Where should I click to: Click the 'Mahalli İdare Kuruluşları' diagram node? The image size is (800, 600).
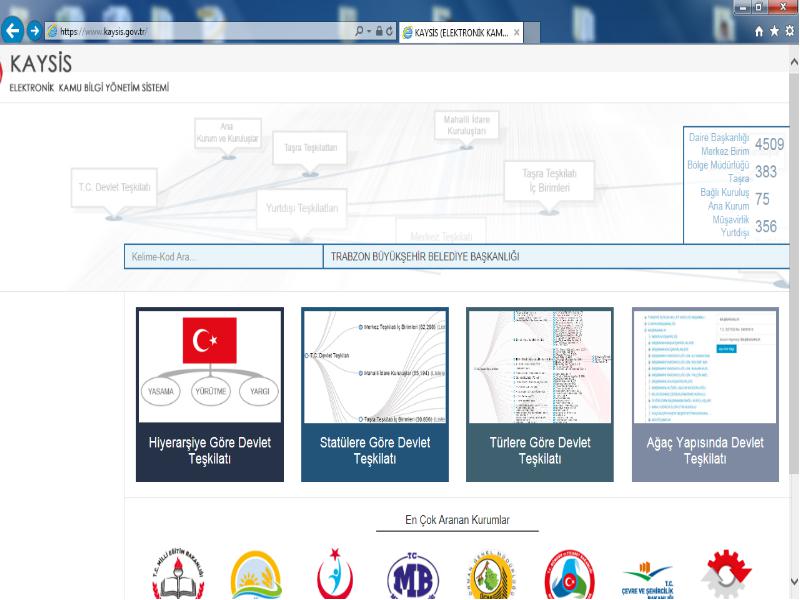(x=466, y=126)
